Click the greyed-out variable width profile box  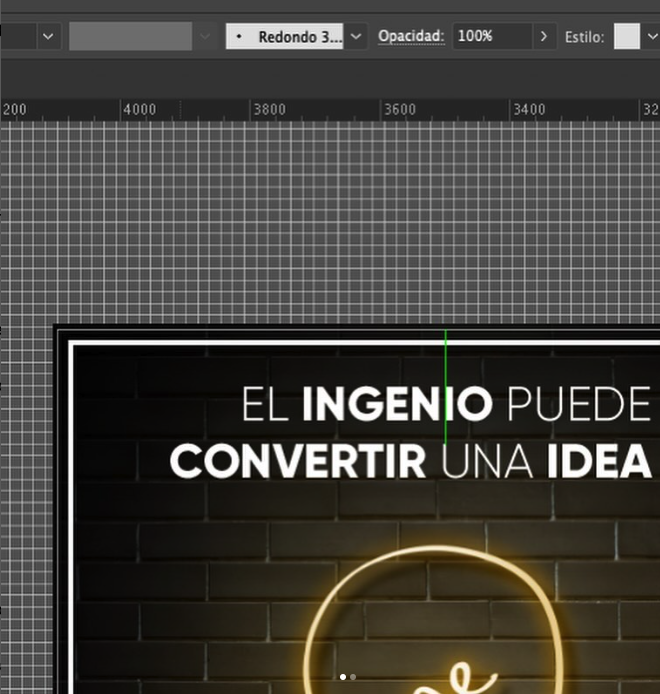(130, 37)
